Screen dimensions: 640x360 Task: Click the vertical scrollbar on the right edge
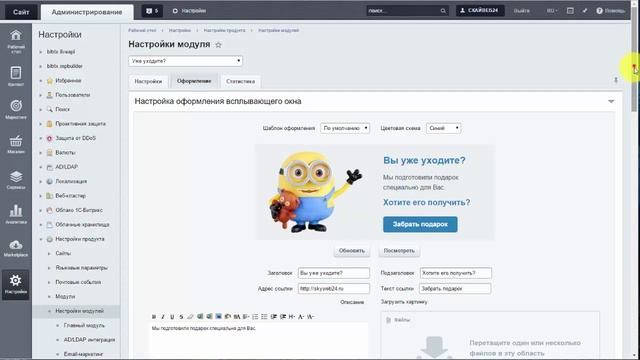click(x=634, y=180)
